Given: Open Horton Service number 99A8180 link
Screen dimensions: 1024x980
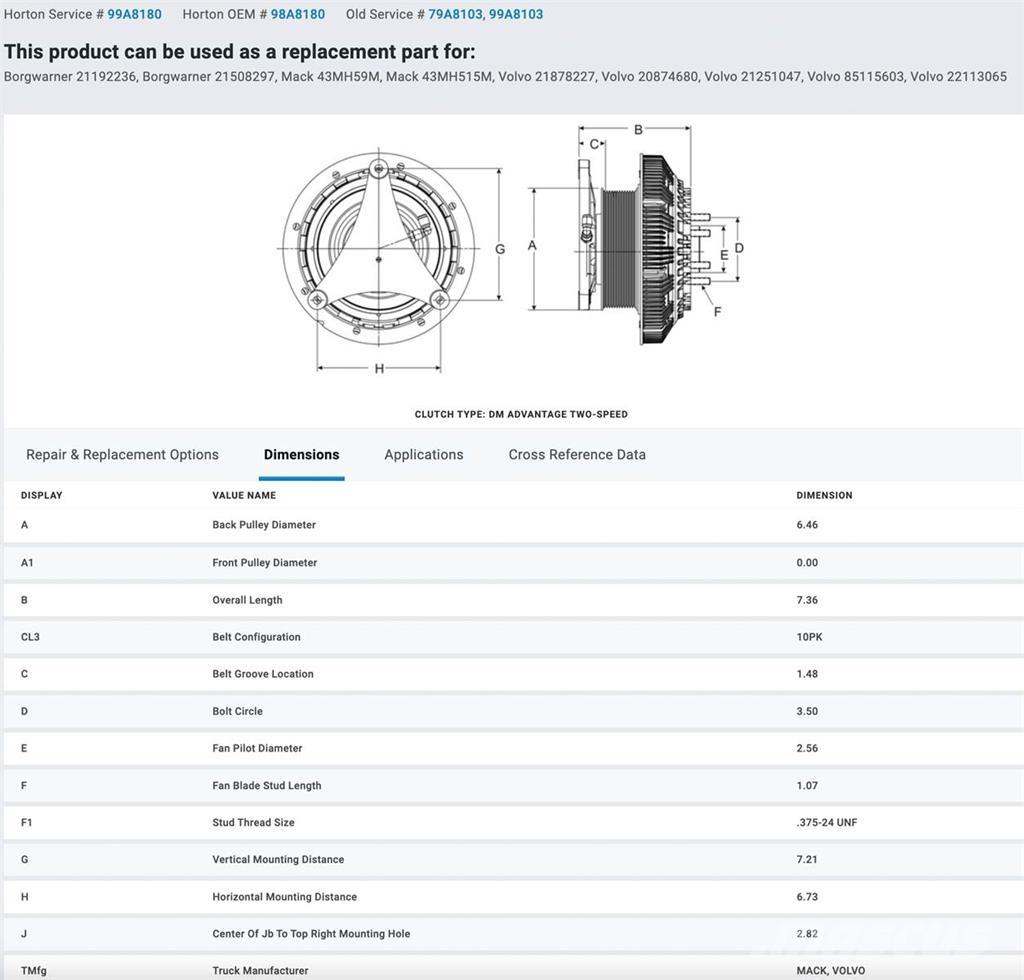Looking at the screenshot, I should point(134,14).
